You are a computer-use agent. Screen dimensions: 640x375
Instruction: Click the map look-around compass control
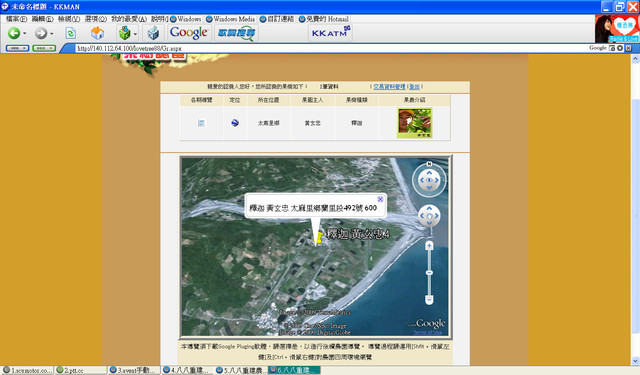pyautogui.click(x=429, y=180)
